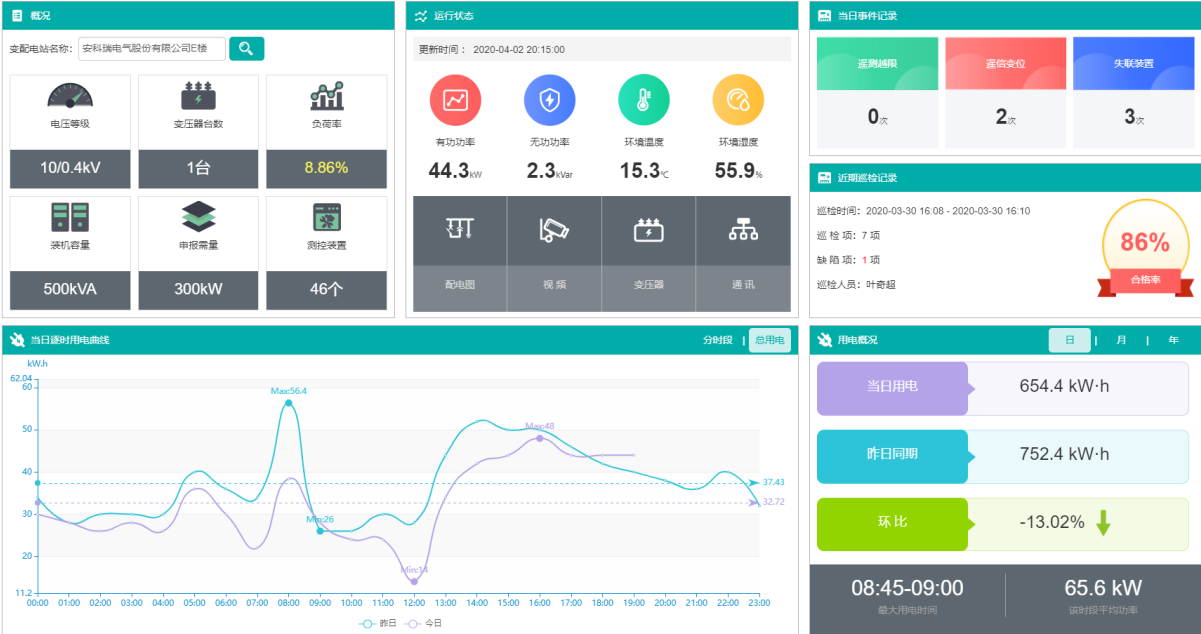Click the Max:56.4 point on the chart
The width and height of the screenshot is (1201, 634).
(288, 403)
